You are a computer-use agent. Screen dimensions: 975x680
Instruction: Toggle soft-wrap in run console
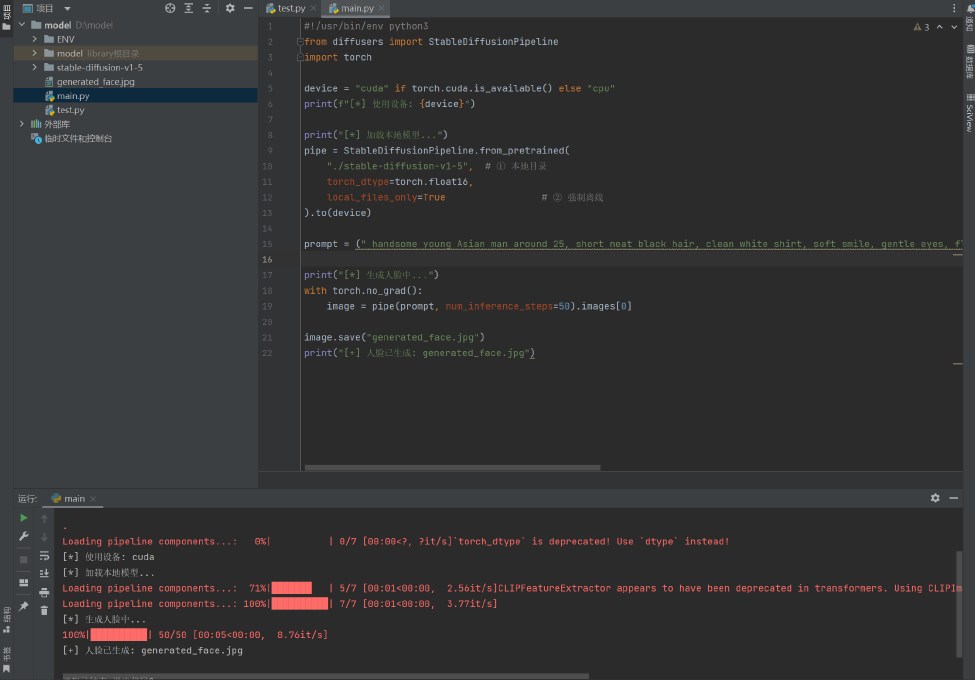click(x=44, y=556)
